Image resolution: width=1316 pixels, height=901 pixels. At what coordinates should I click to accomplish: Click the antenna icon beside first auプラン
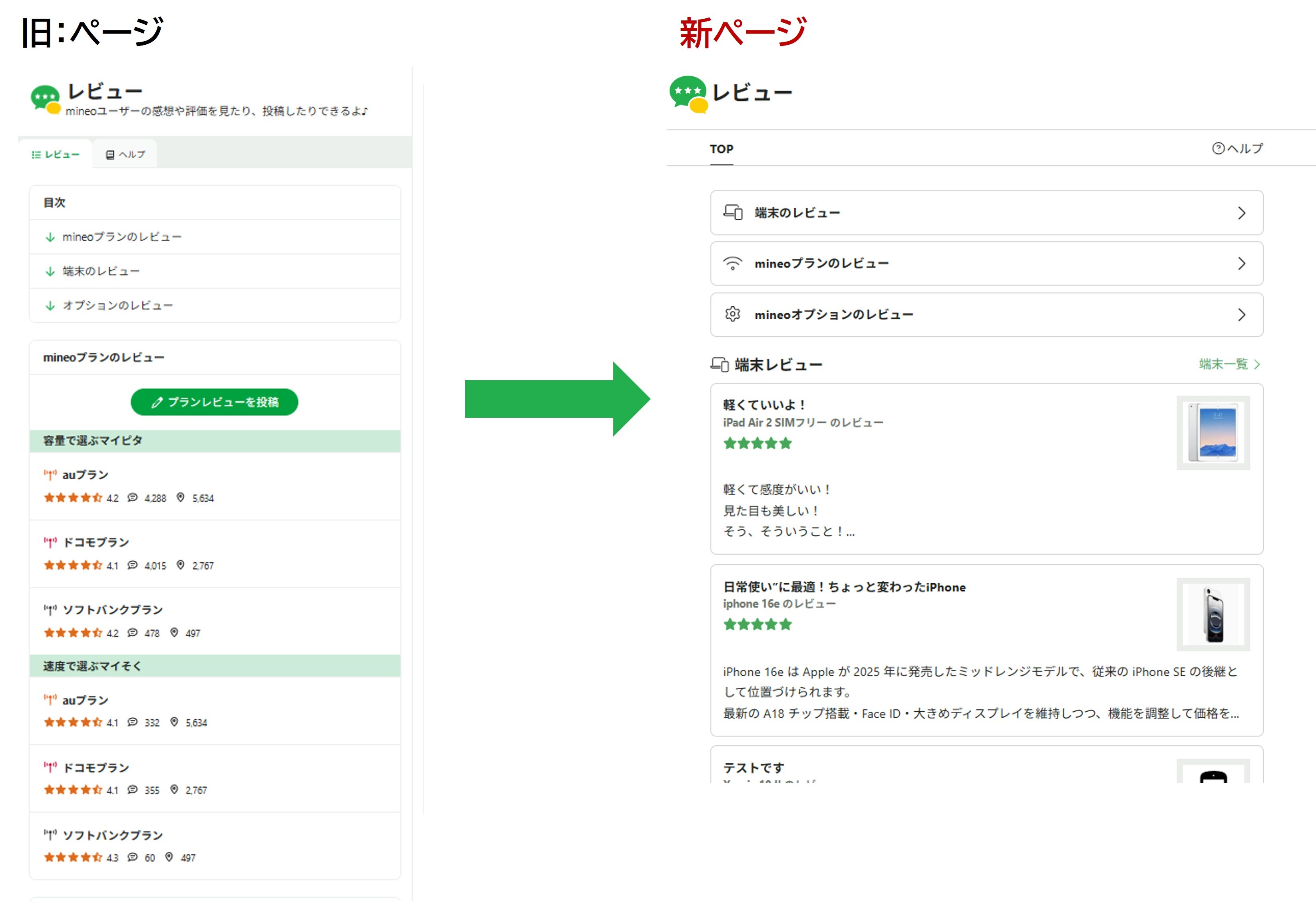click(x=50, y=475)
